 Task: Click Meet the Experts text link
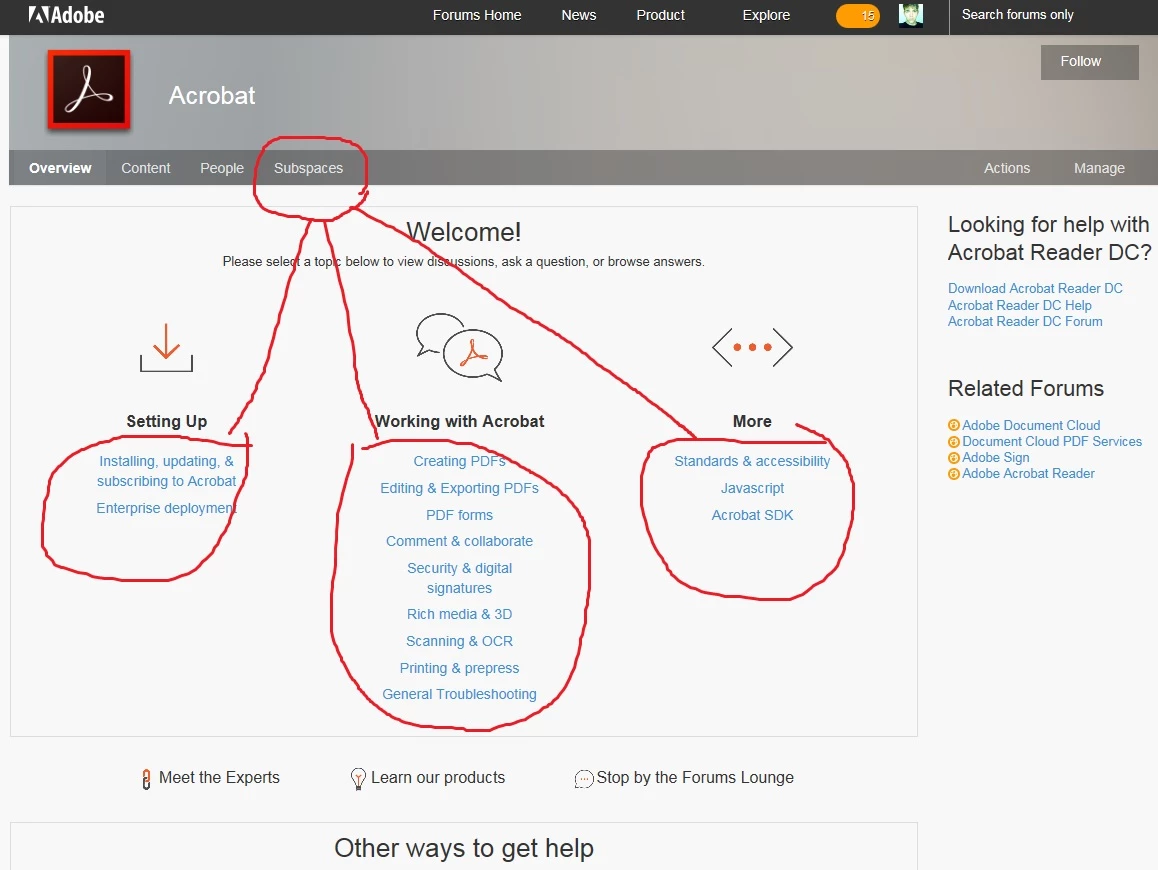[219, 778]
